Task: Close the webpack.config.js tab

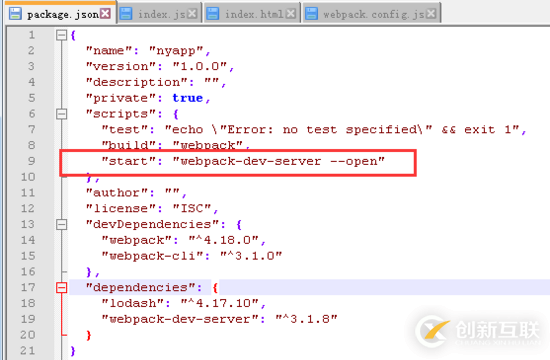Action: (x=431, y=14)
